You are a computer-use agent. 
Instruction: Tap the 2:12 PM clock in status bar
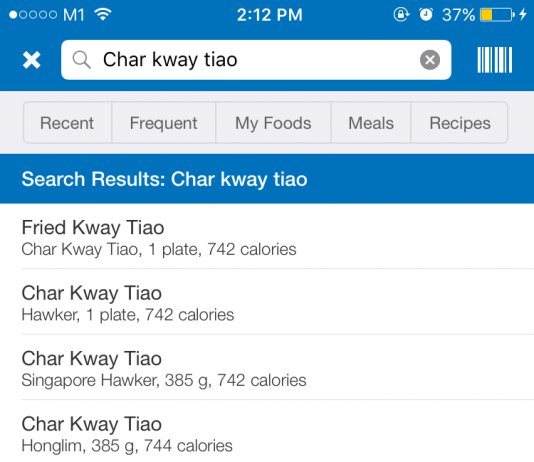pyautogui.click(x=269, y=15)
